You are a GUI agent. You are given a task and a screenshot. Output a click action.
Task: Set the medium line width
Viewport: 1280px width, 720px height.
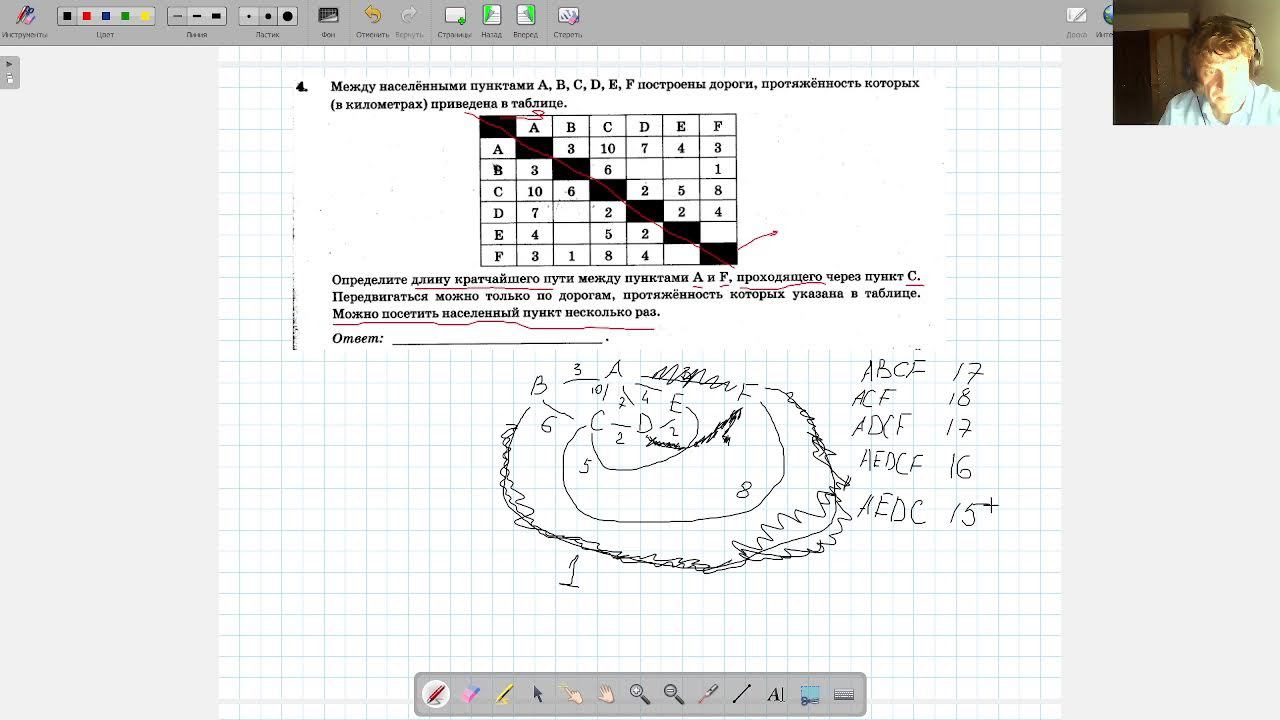(x=196, y=16)
